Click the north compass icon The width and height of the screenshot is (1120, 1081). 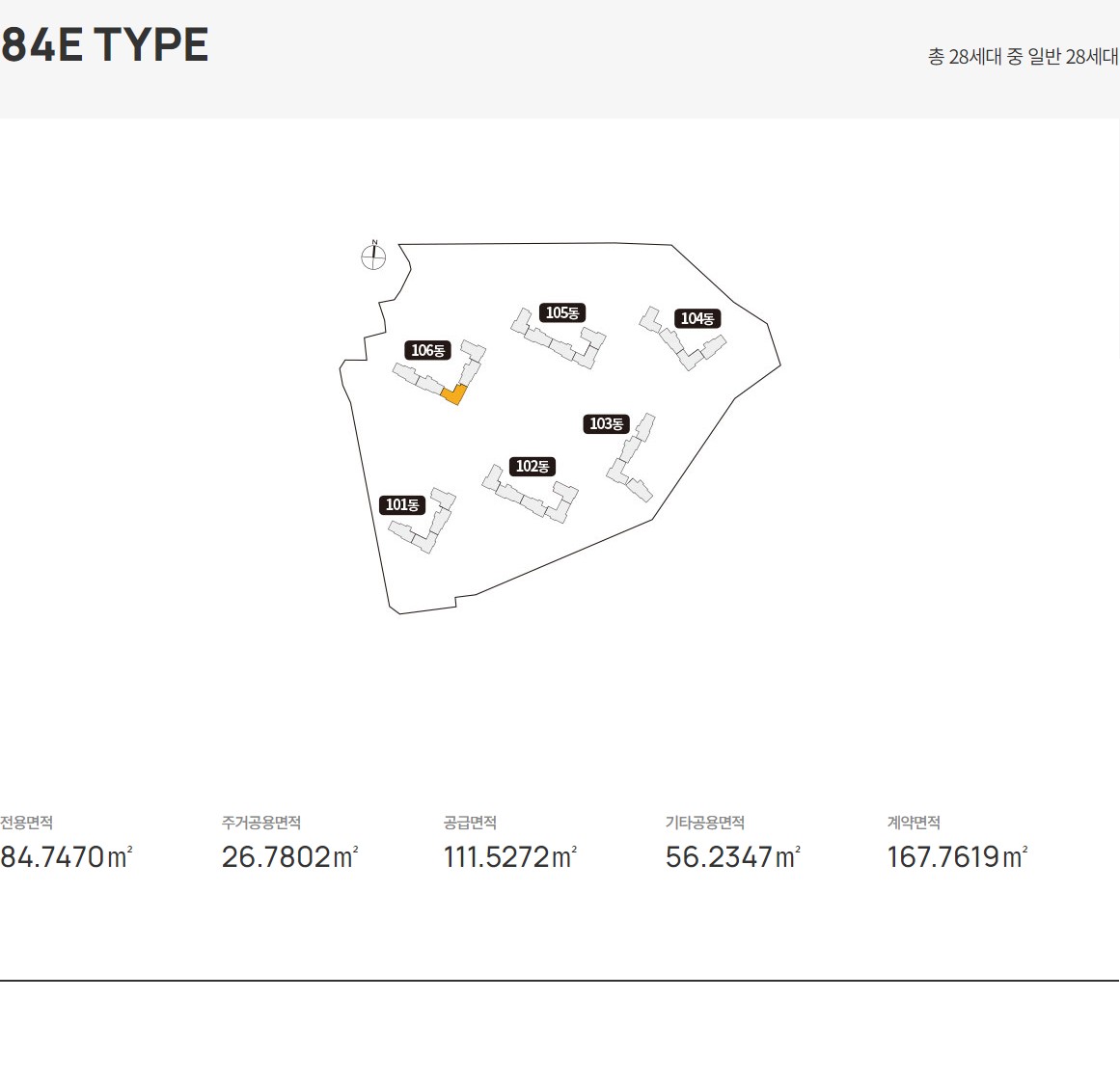point(373,255)
